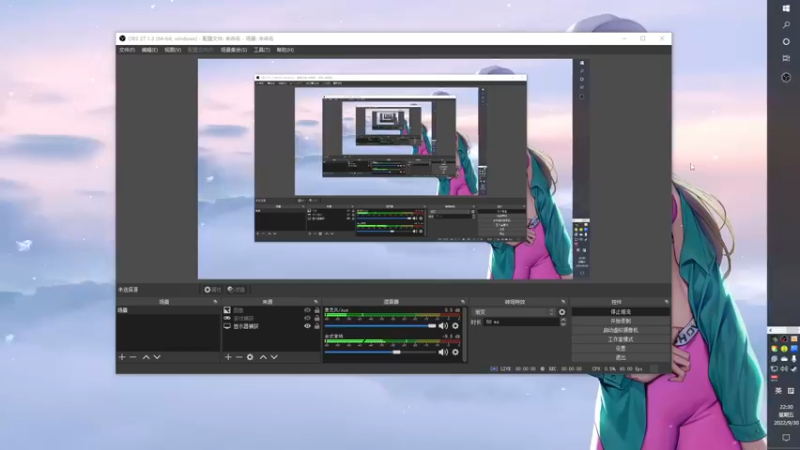
Task: Open Desktop Audio settings gear
Action: [x=455, y=352]
